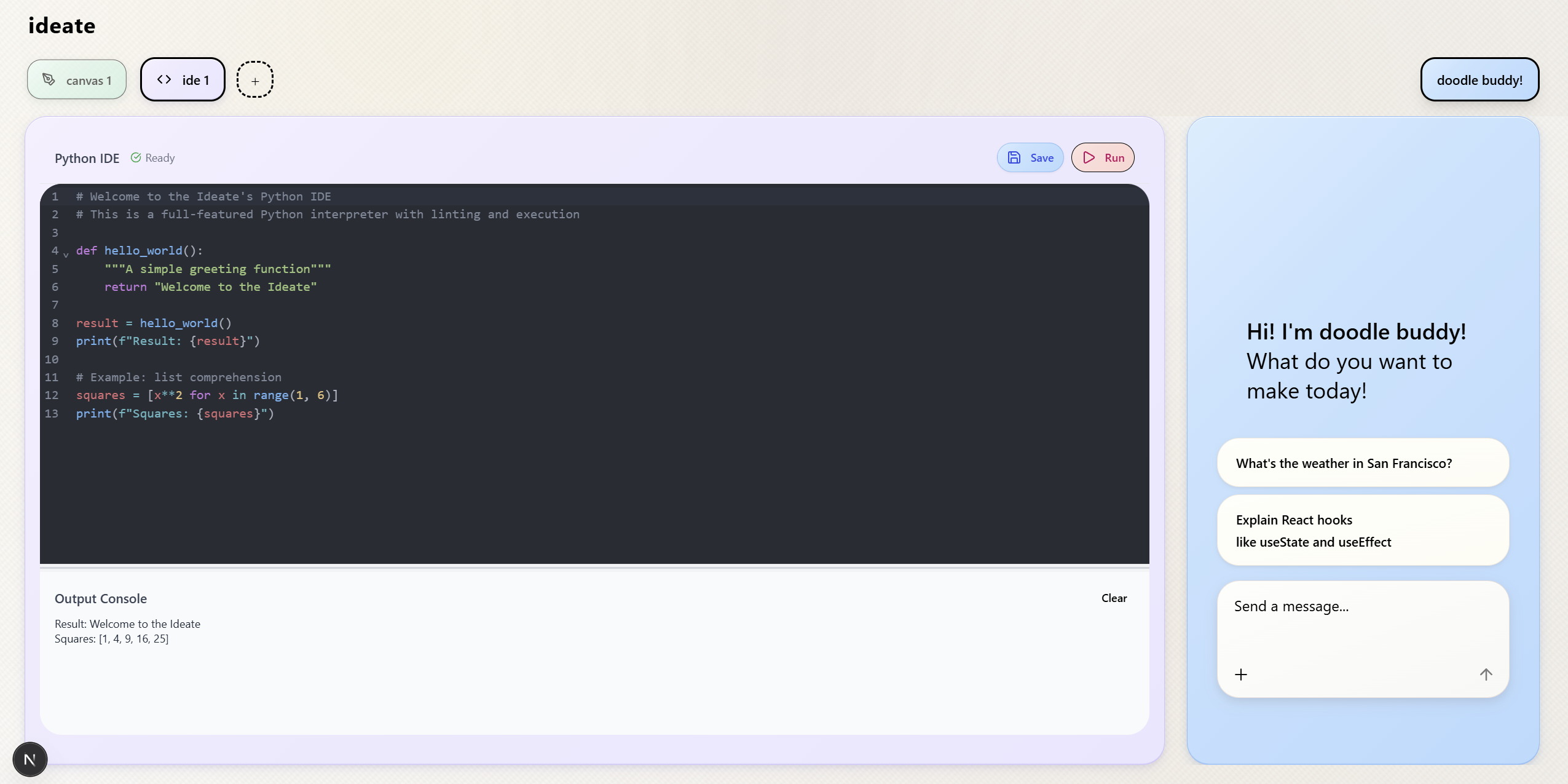Click the Ready status checkmark icon
Screen dimensions: 1568x784
coord(136,157)
